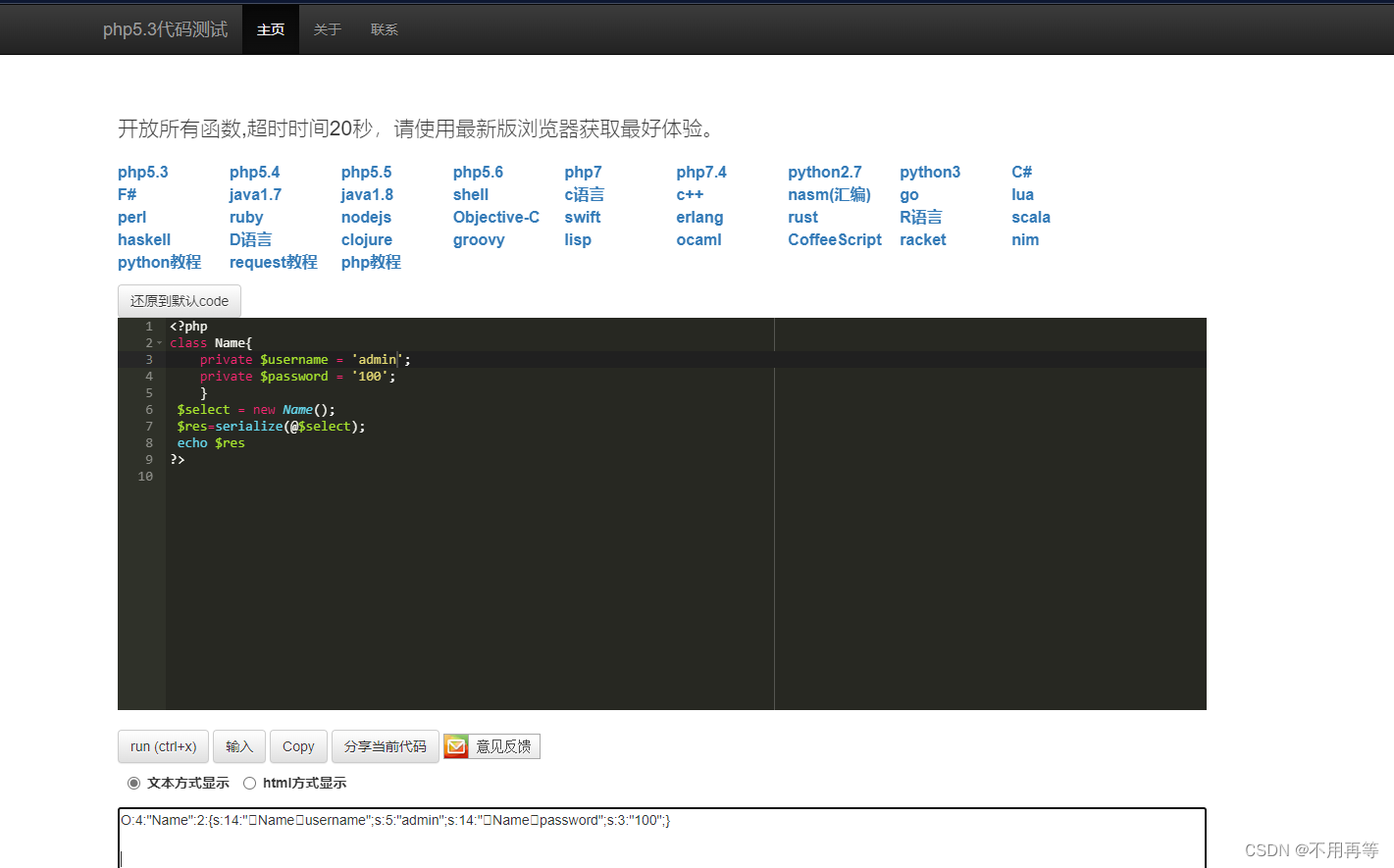
Task: Click the C# language link
Action: (x=1021, y=172)
